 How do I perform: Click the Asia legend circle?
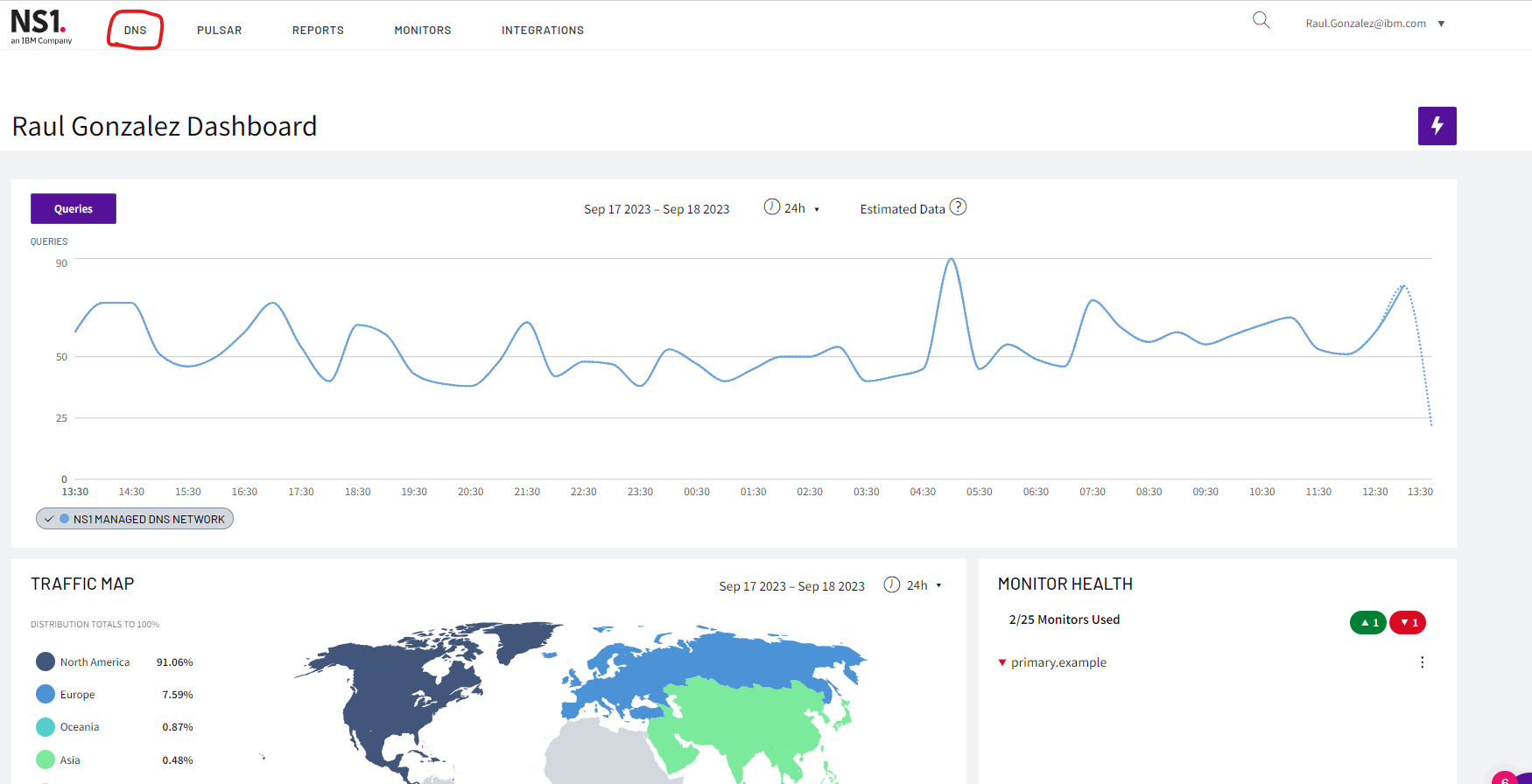tap(46, 759)
